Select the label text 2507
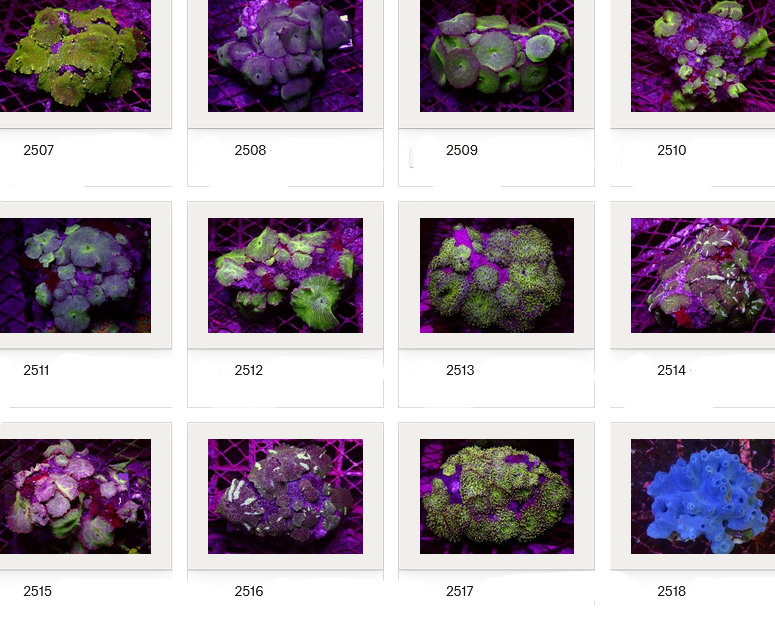 coord(39,150)
